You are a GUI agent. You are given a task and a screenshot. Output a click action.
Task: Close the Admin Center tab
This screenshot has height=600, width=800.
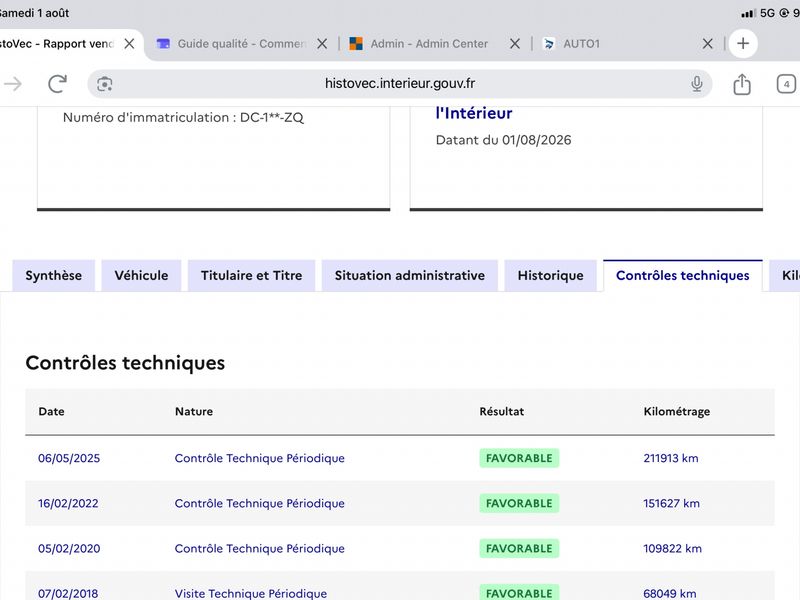(515, 44)
